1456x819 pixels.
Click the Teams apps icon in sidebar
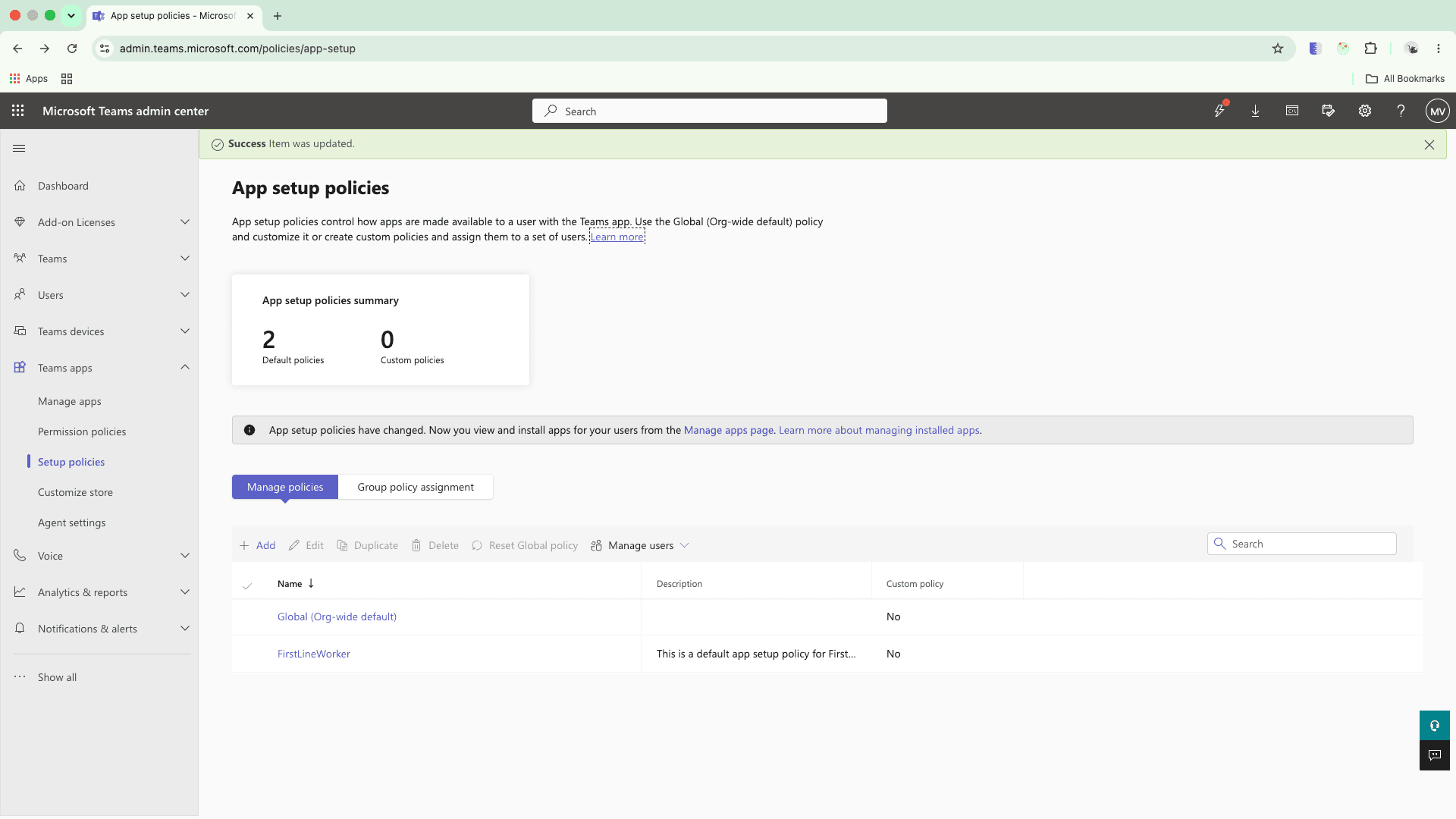coord(20,368)
